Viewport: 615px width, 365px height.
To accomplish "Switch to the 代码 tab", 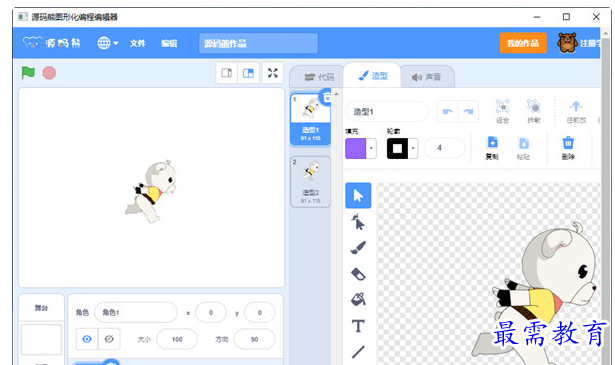I will 318,77.
